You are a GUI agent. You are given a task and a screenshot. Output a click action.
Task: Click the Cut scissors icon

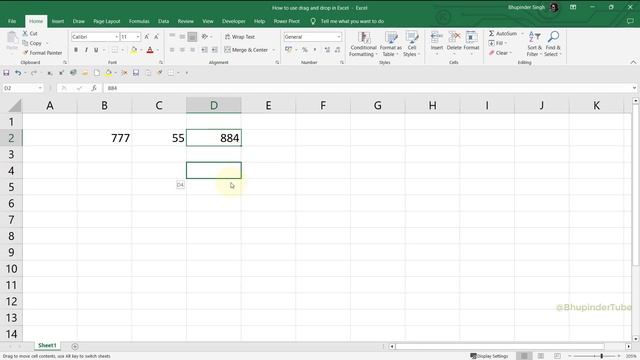[25, 33]
